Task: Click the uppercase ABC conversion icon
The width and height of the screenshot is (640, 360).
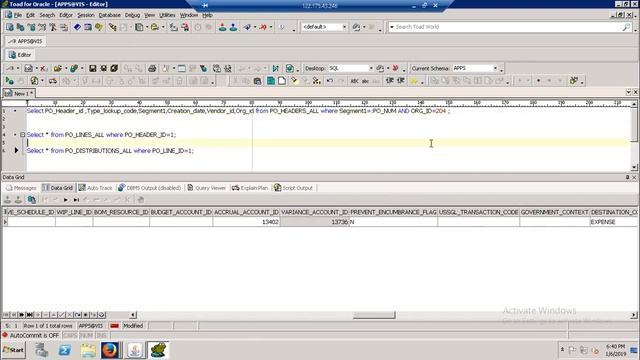Action: coord(354,81)
